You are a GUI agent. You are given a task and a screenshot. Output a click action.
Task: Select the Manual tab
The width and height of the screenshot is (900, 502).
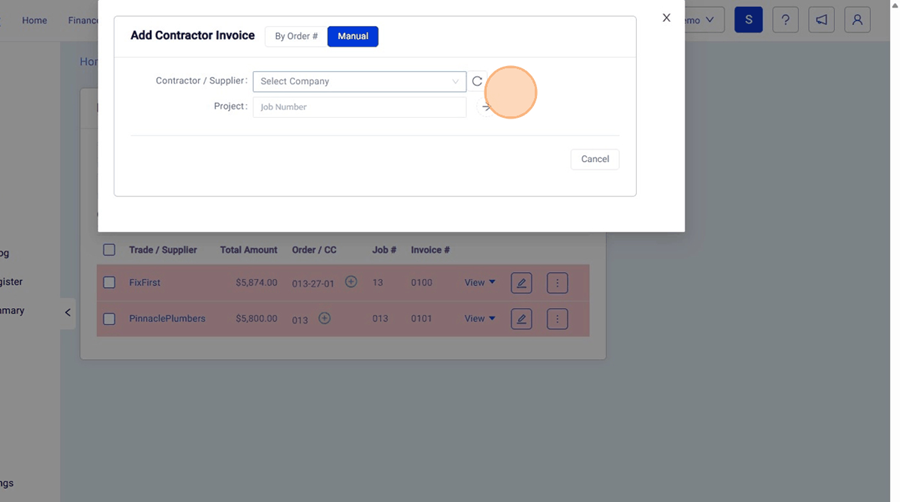pos(353,36)
